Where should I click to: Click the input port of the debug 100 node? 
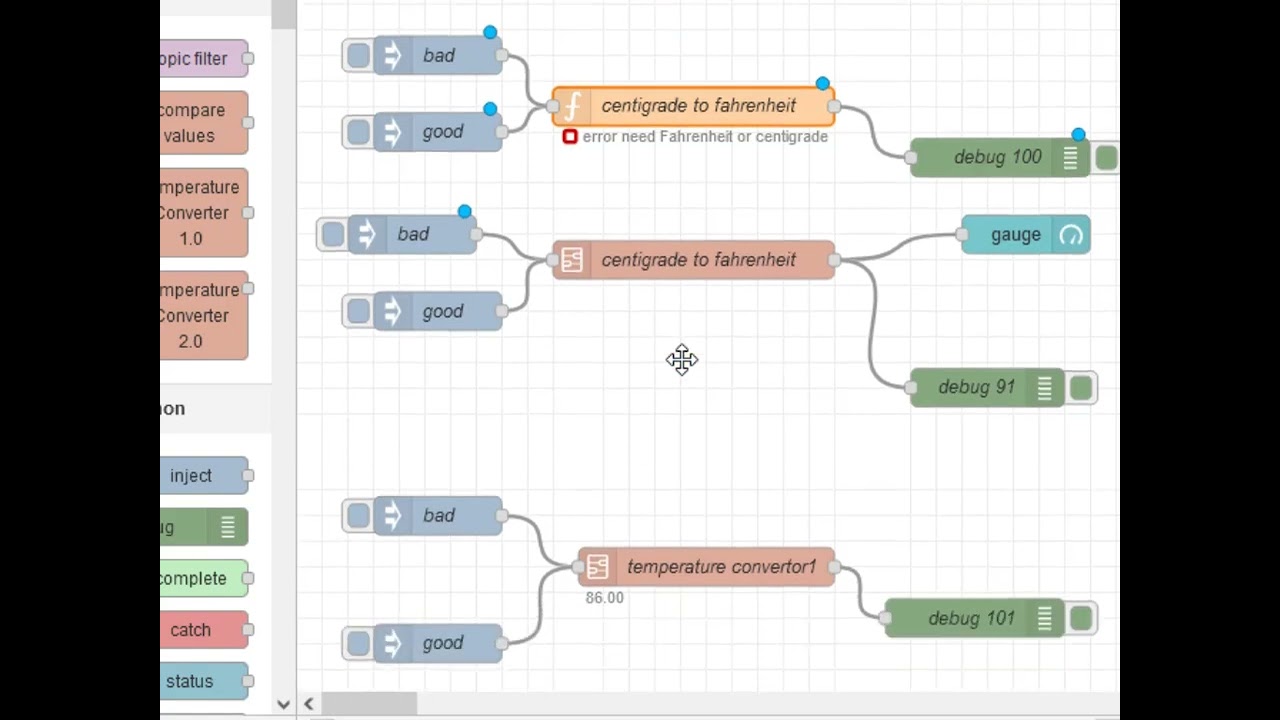click(911, 158)
